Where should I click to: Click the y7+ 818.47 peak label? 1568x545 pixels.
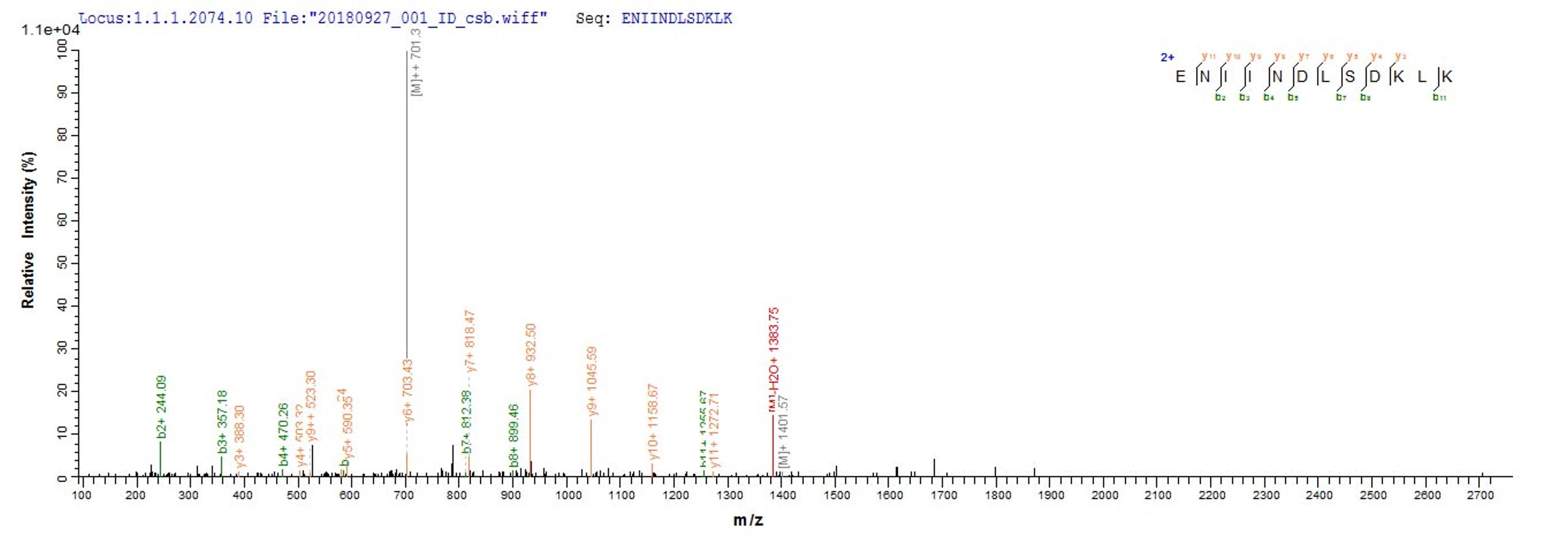(x=470, y=341)
